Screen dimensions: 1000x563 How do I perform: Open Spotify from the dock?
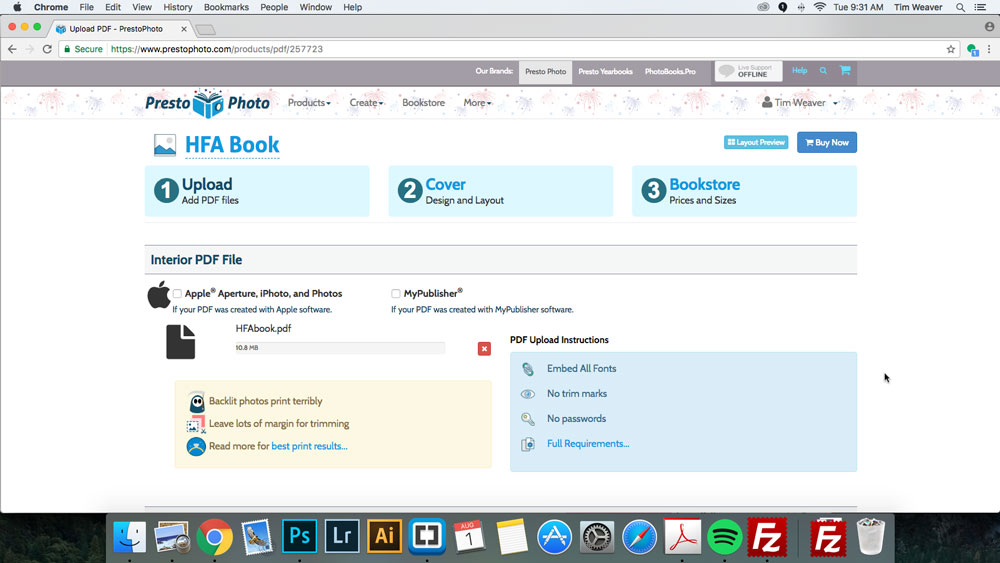[724, 537]
